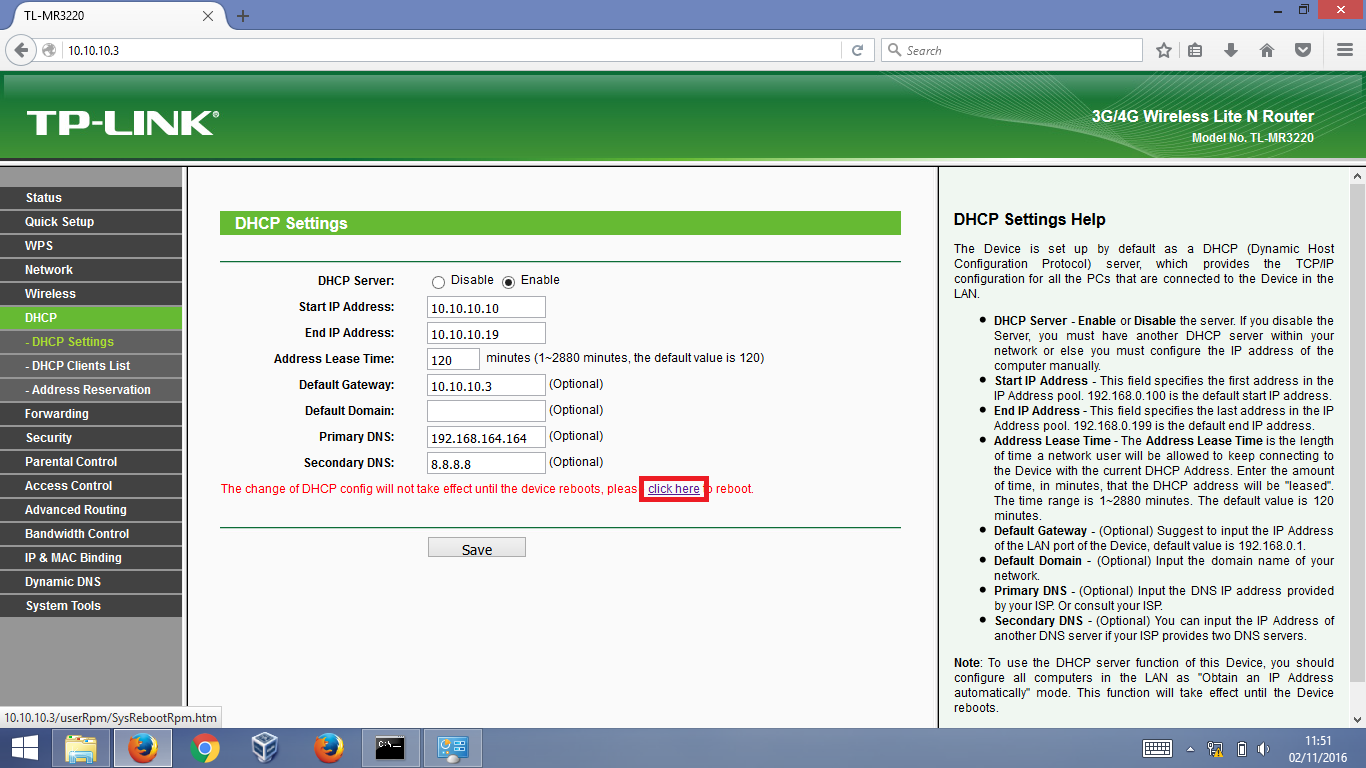The image size is (1366, 768).
Task: Open DHCP Clients List submenu
Action: click(x=91, y=366)
